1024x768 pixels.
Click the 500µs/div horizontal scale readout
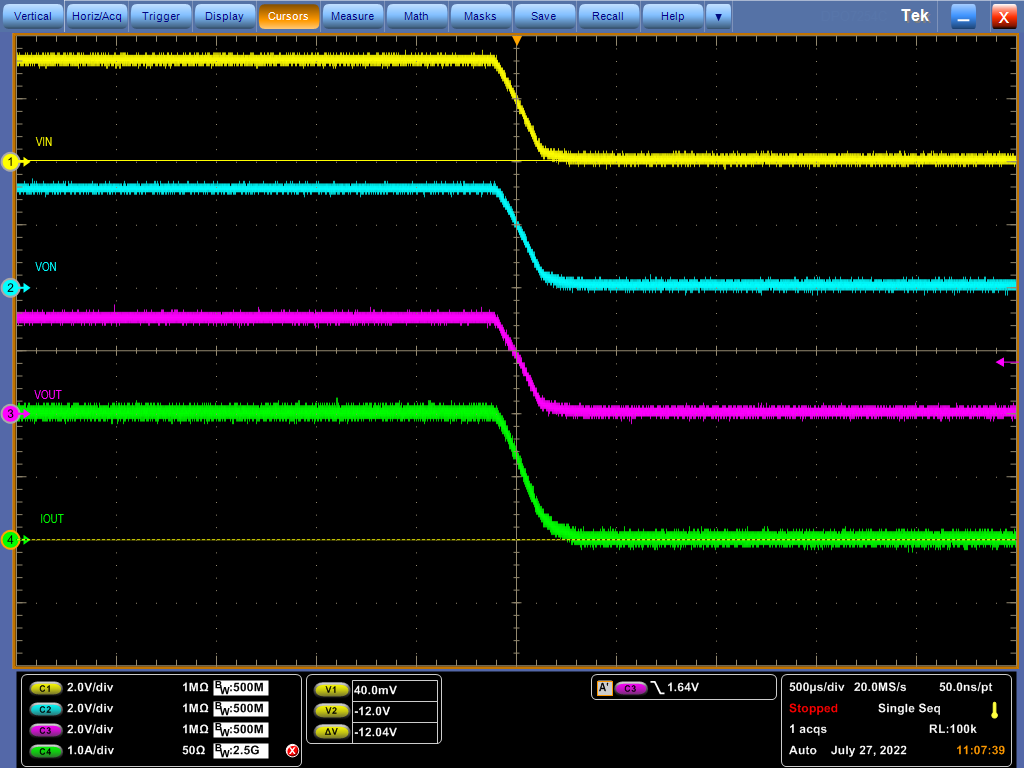818,688
